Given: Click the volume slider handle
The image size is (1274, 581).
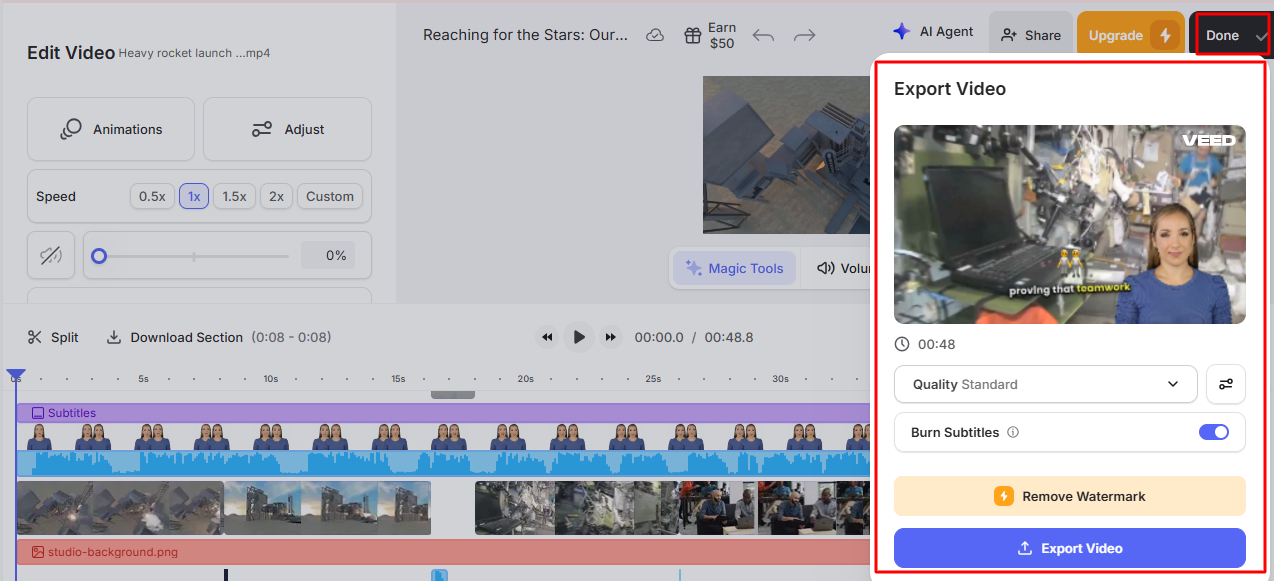Looking at the screenshot, I should pyautogui.click(x=99, y=255).
